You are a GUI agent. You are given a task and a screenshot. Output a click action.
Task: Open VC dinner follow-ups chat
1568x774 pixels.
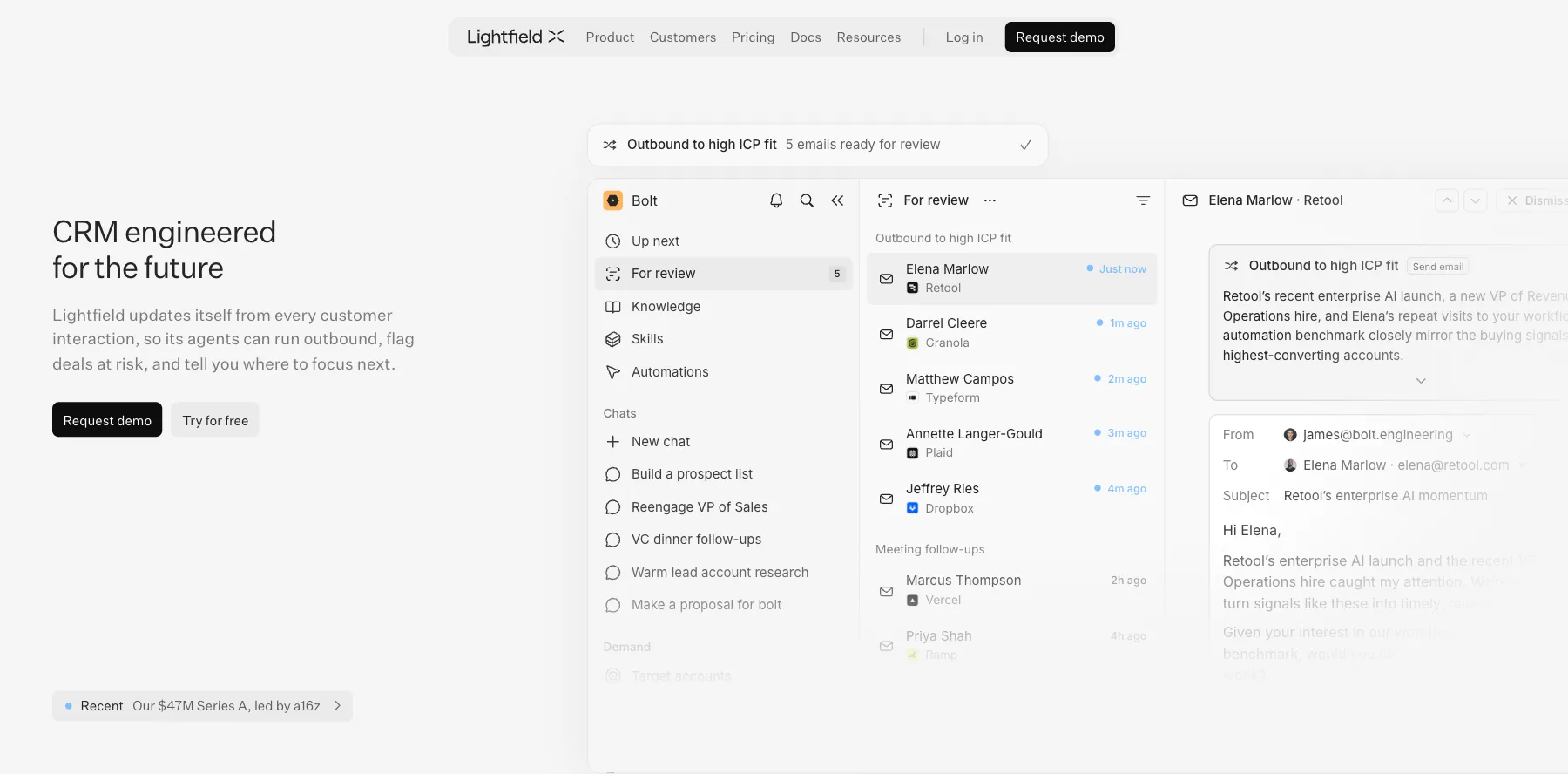click(x=723, y=540)
